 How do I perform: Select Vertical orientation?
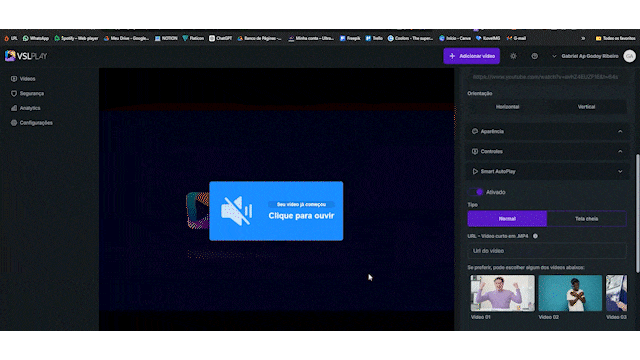(586, 107)
